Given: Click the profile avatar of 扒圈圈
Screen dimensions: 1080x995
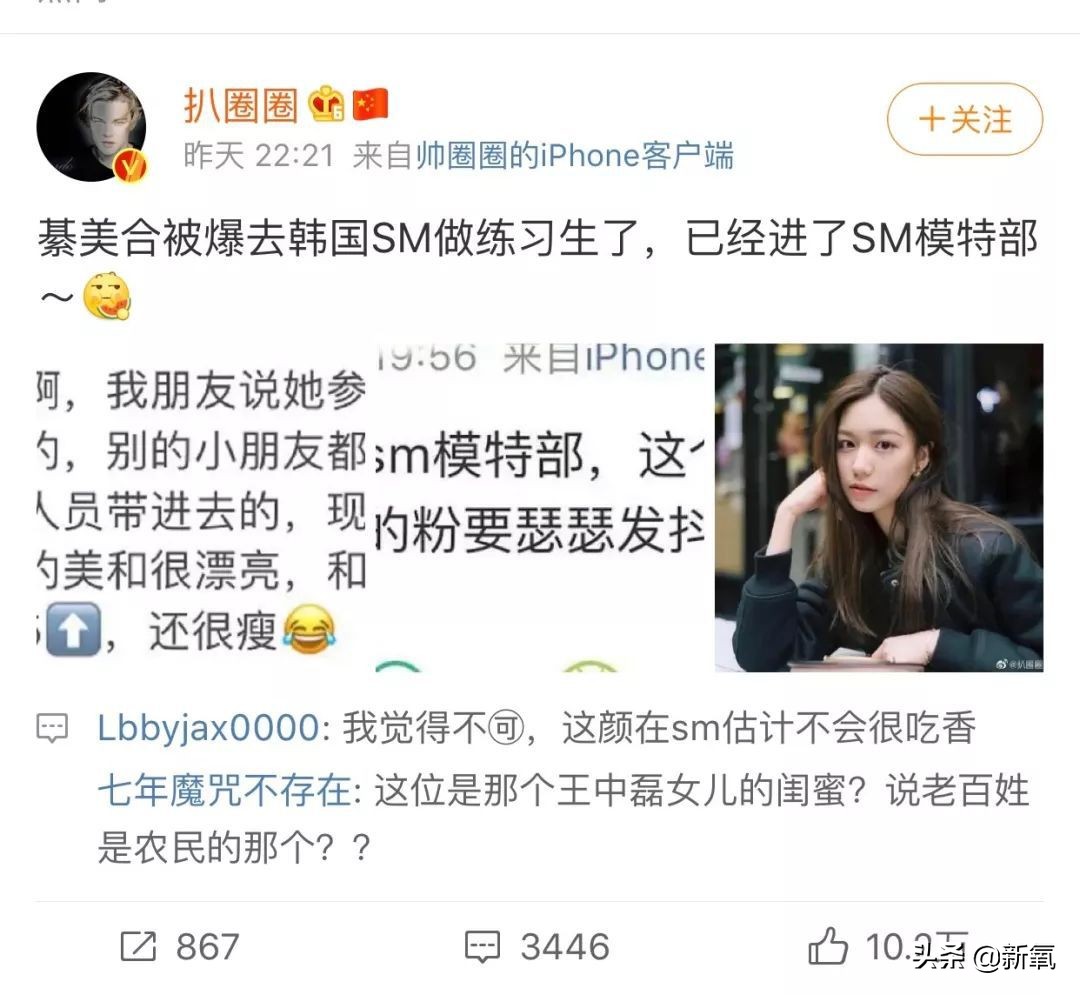Looking at the screenshot, I should pyautogui.click(x=92, y=127).
